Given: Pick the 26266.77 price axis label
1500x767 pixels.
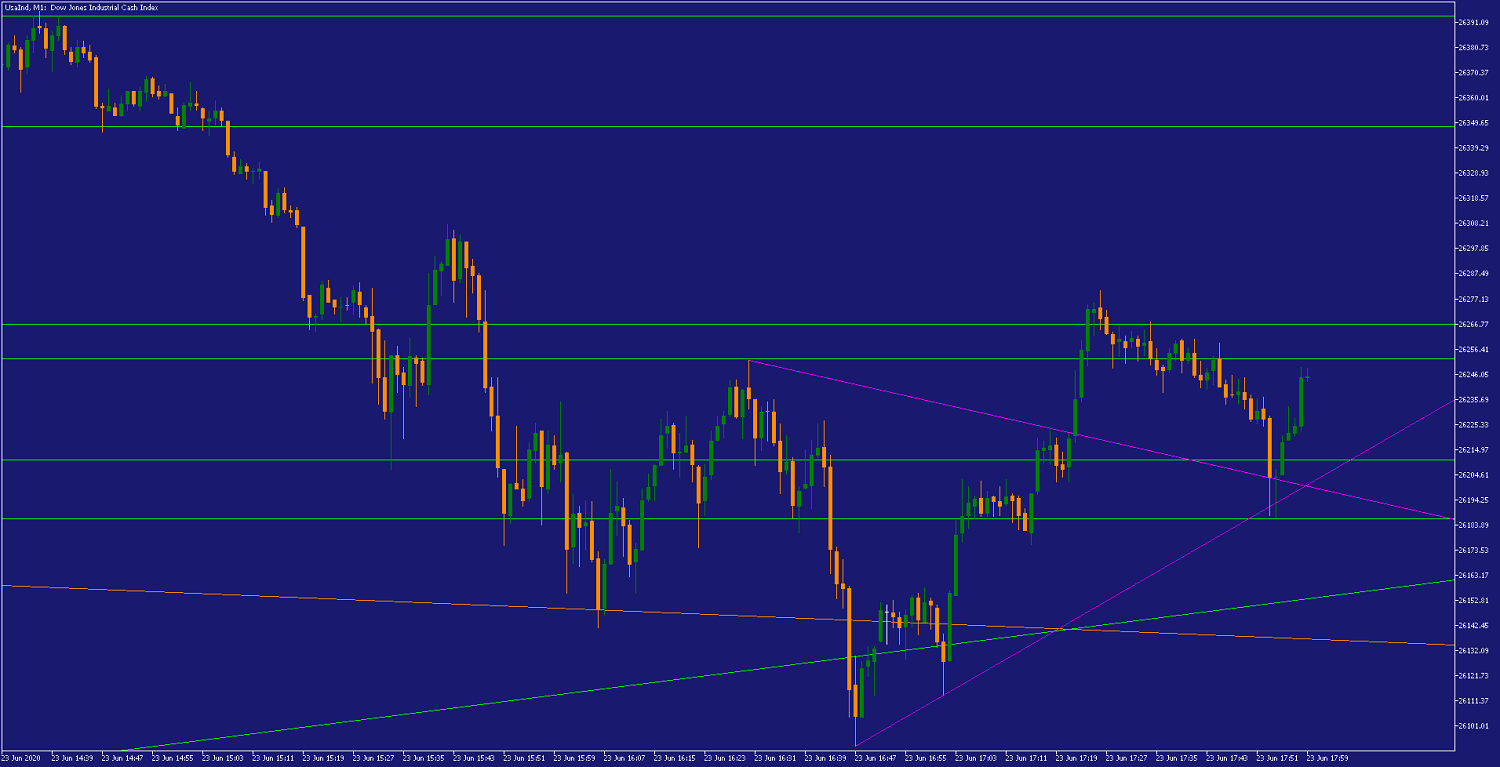Looking at the screenshot, I should click(1473, 324).
